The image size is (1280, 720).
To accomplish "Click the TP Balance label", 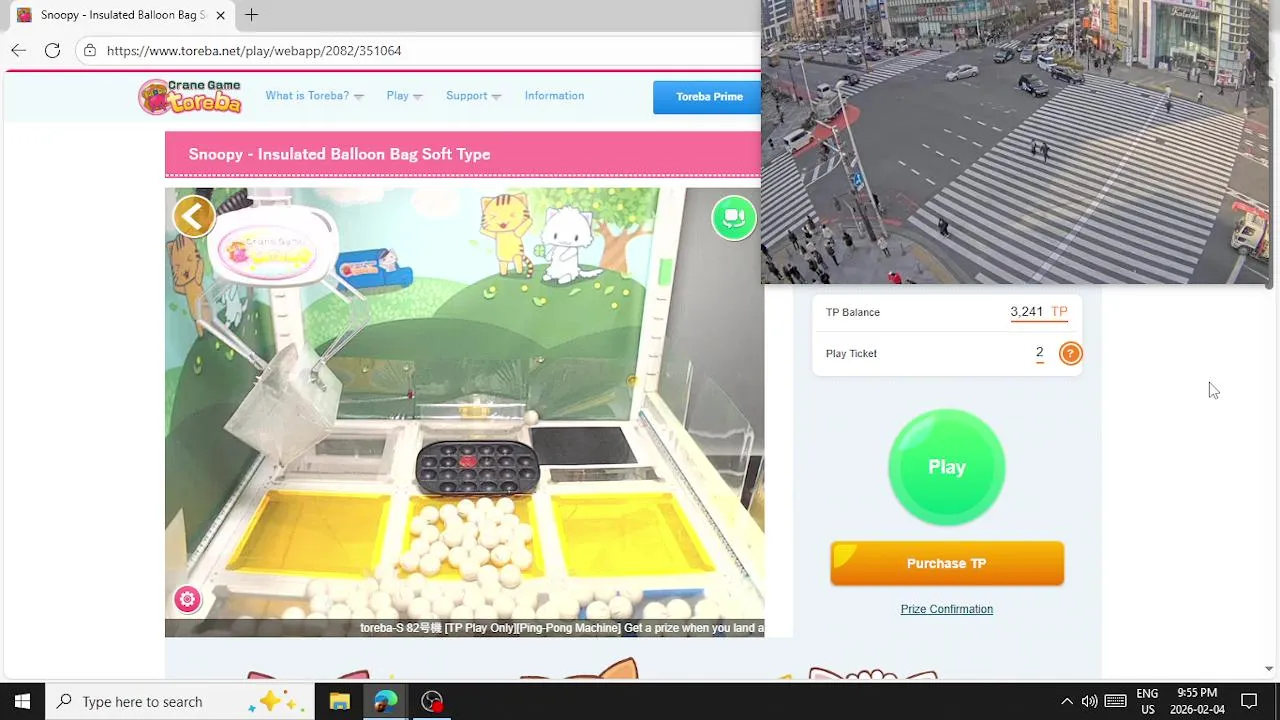I will point(853,312).
